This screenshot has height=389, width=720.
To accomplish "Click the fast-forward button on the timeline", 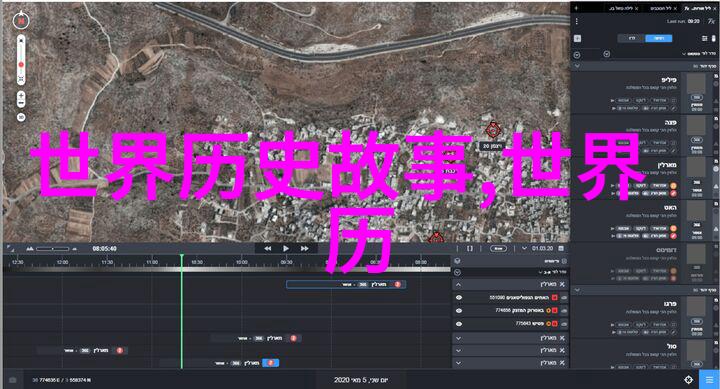I will tap(304, 248).
